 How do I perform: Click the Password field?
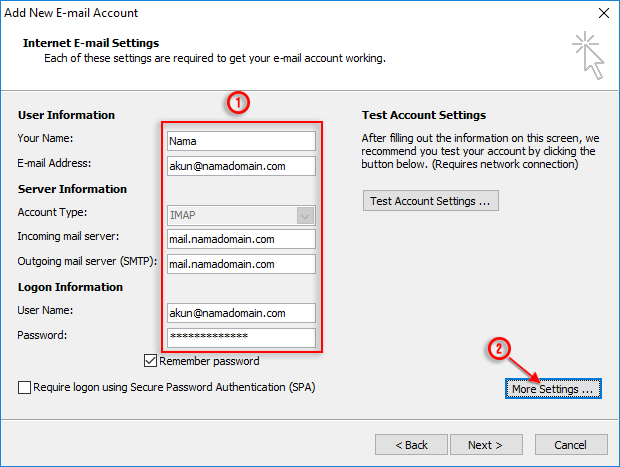pyautogui.click(x=241, y=338)
